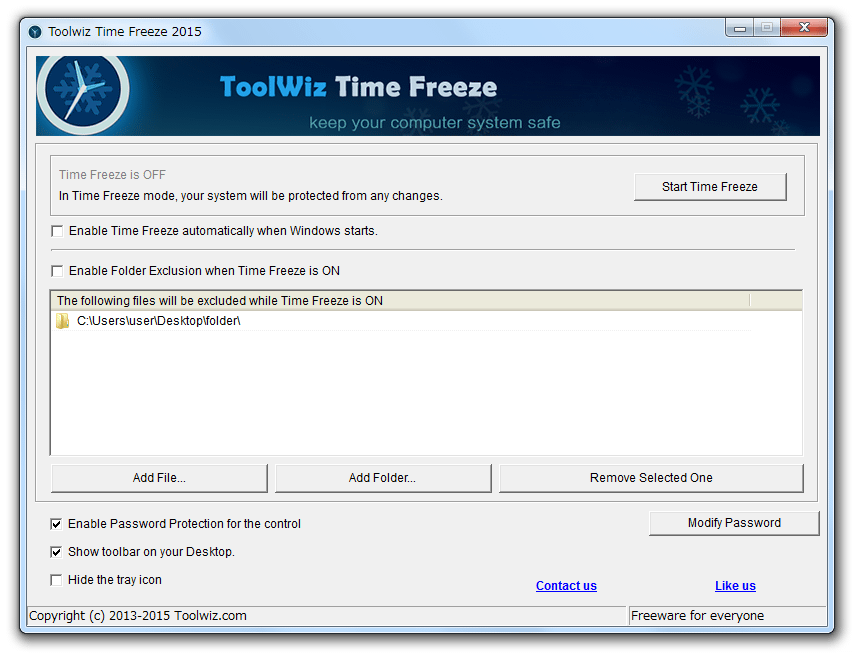The width and height of the screenshot is (856, 655).
Task: Close the Toolwiz Time Freeze window
Action: [x=804, y=27]
